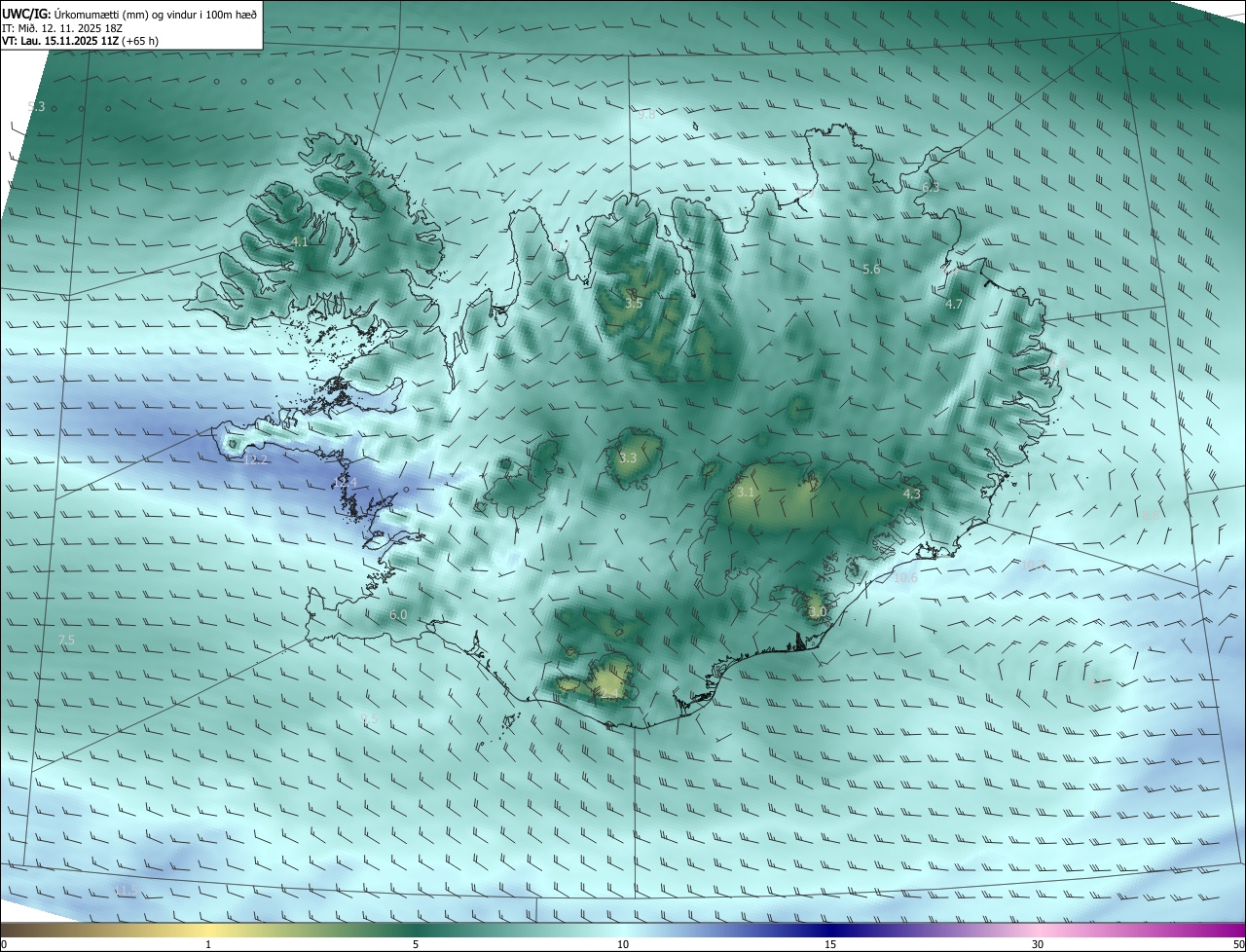This screenshot has width=1246, height=952.
Task: Click the 0 tick on the color scale
Action: click(4, 945)
